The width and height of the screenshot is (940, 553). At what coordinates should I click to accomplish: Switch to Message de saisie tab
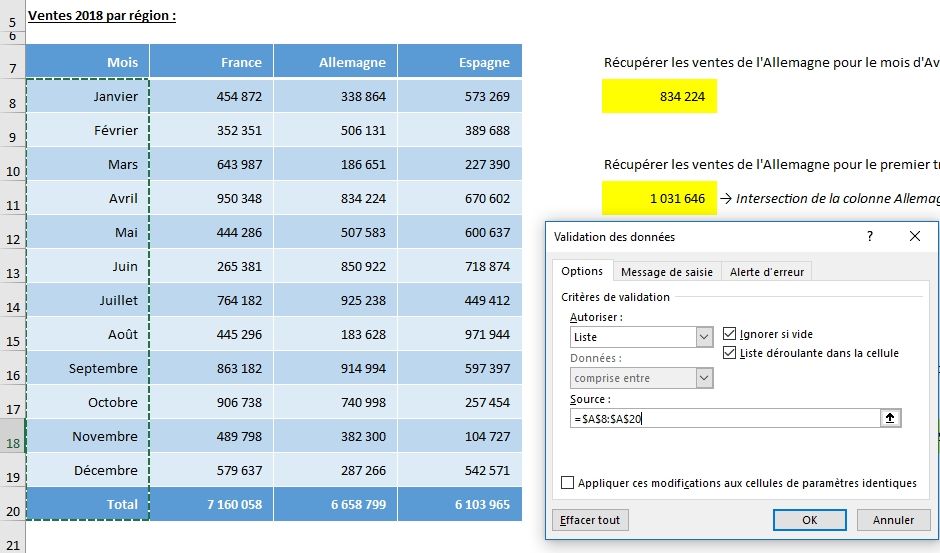[x=667, y=272]
